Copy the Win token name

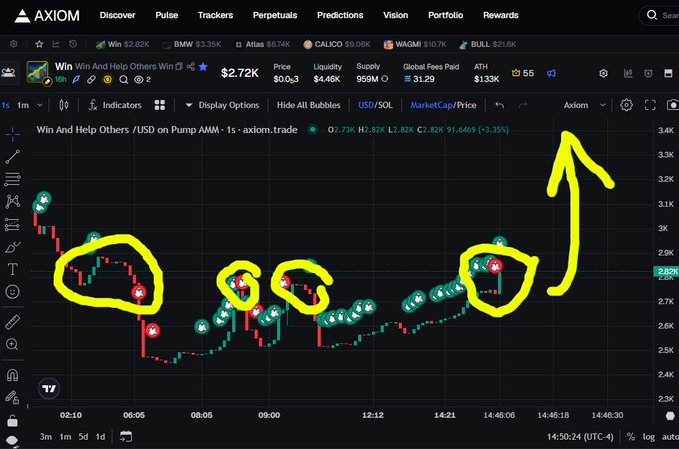point(179,66)
